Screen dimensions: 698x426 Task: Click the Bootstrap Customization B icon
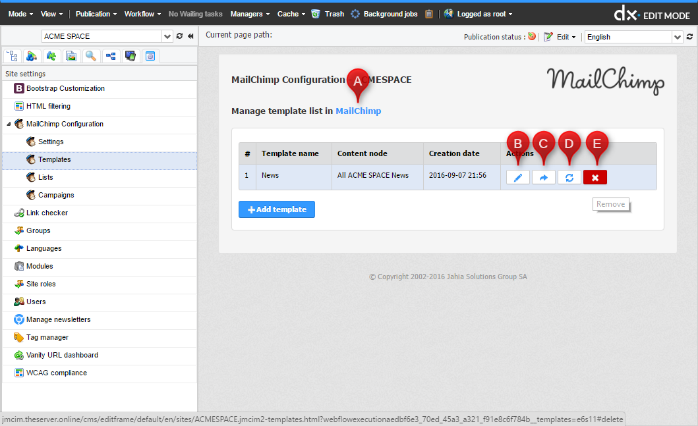(x=19, y=88)
